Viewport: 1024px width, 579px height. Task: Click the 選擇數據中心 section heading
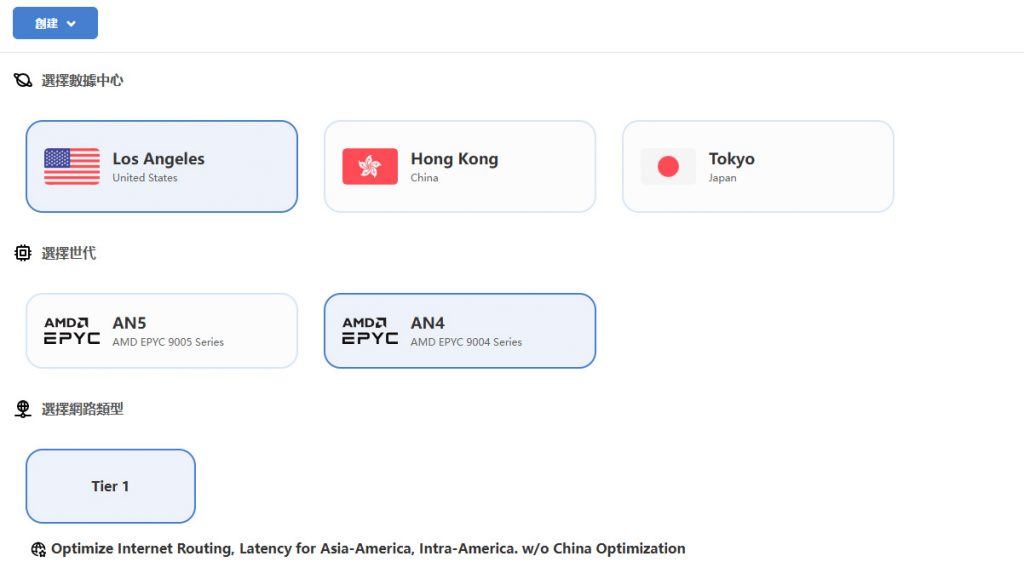tap(82, 80)
